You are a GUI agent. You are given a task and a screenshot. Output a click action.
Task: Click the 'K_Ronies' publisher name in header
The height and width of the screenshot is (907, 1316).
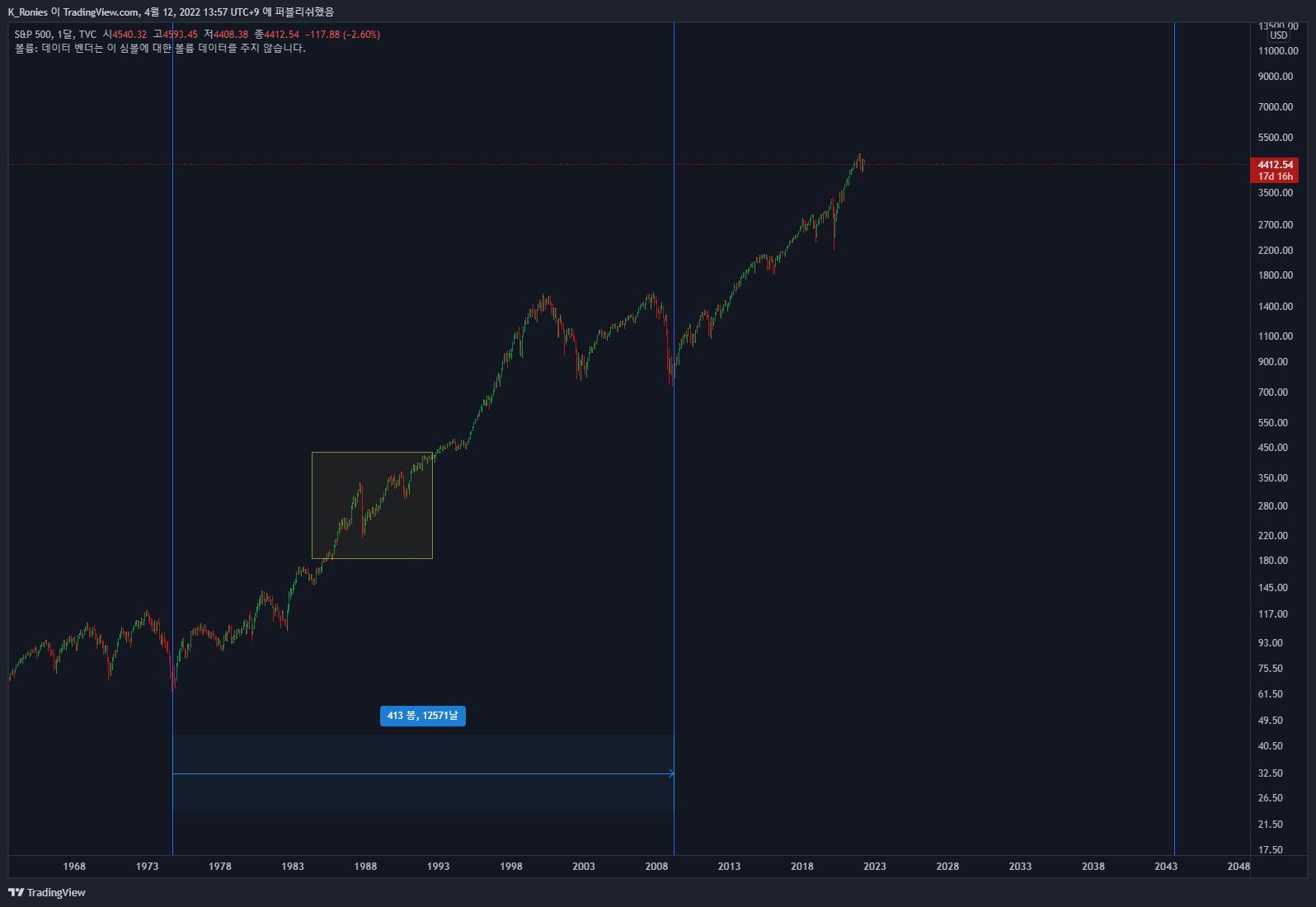pyautogui.click(x=28, y=12)
